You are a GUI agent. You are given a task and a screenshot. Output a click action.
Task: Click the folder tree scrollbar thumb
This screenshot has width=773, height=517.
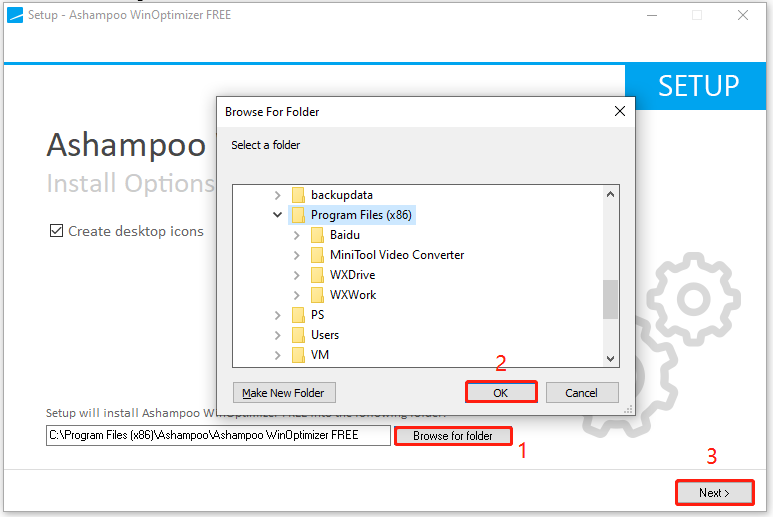point(610,299)
